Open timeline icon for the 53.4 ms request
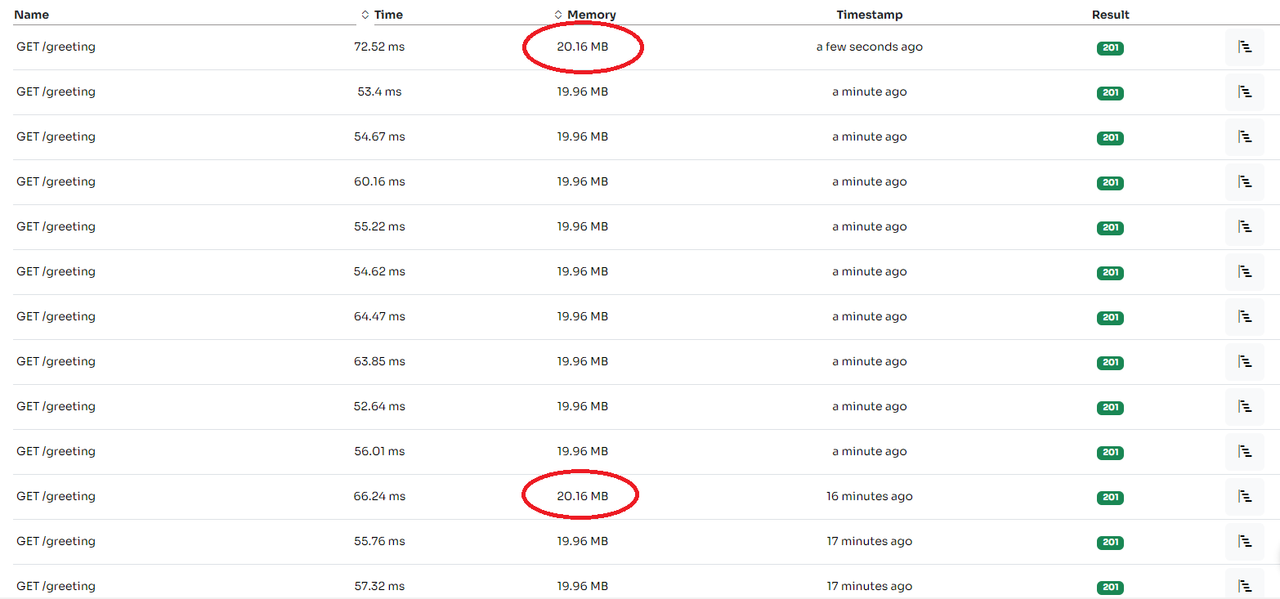This screenshot has width=1280, height=599. (1244, 92)
